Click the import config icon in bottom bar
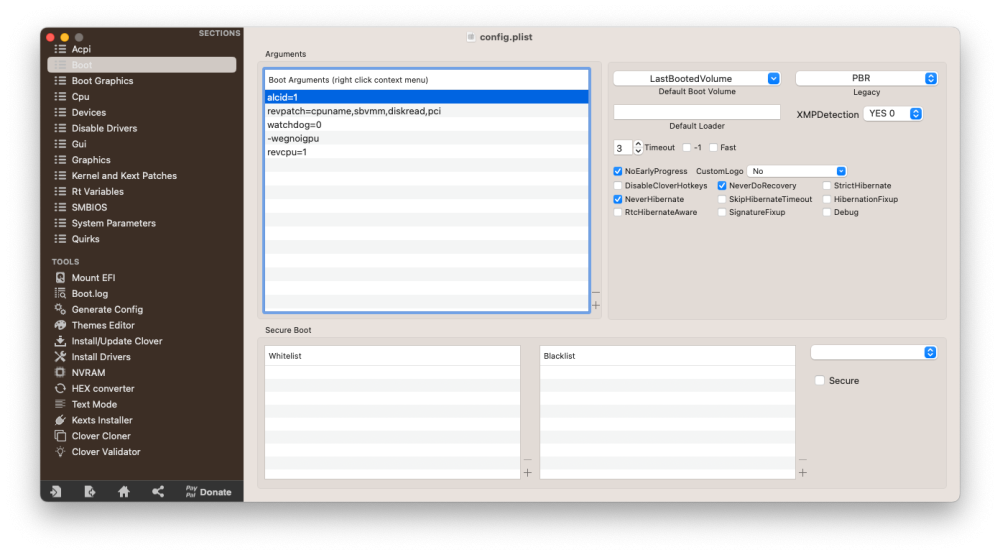1000x555 pixels. (56, 492)
